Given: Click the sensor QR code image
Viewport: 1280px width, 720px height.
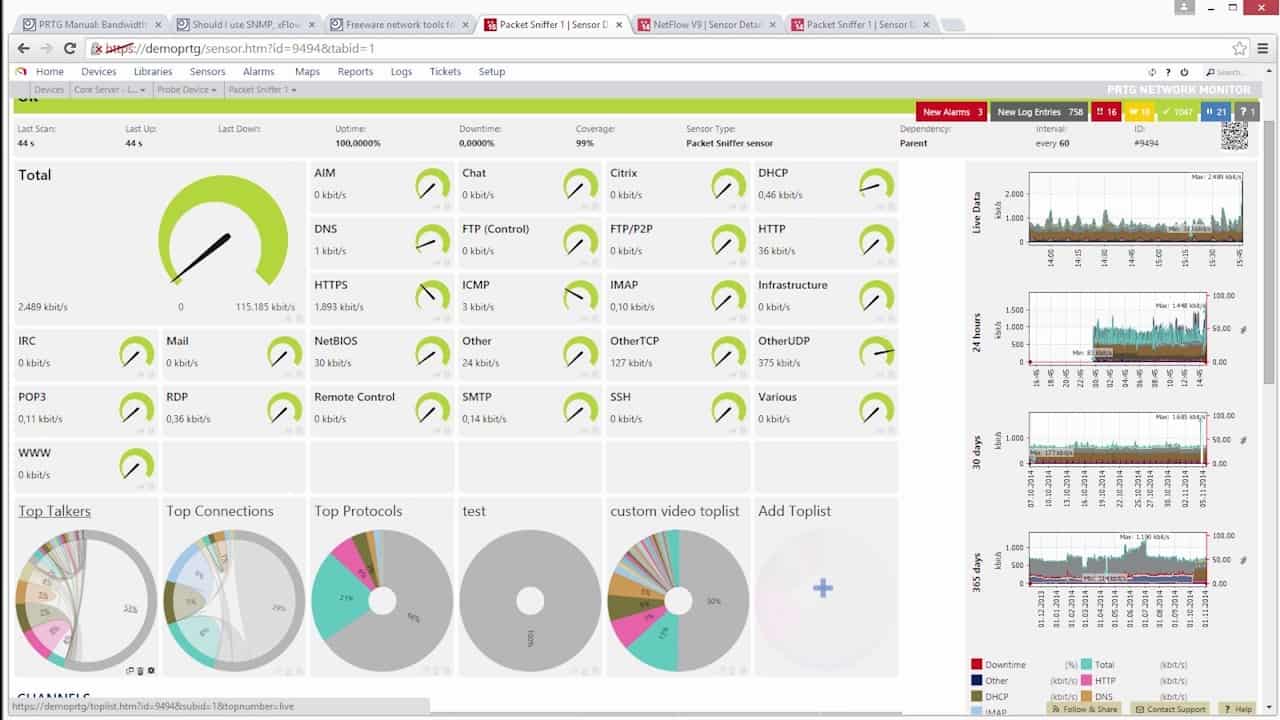Looking at the screenshot, I should pos(1234,136).
